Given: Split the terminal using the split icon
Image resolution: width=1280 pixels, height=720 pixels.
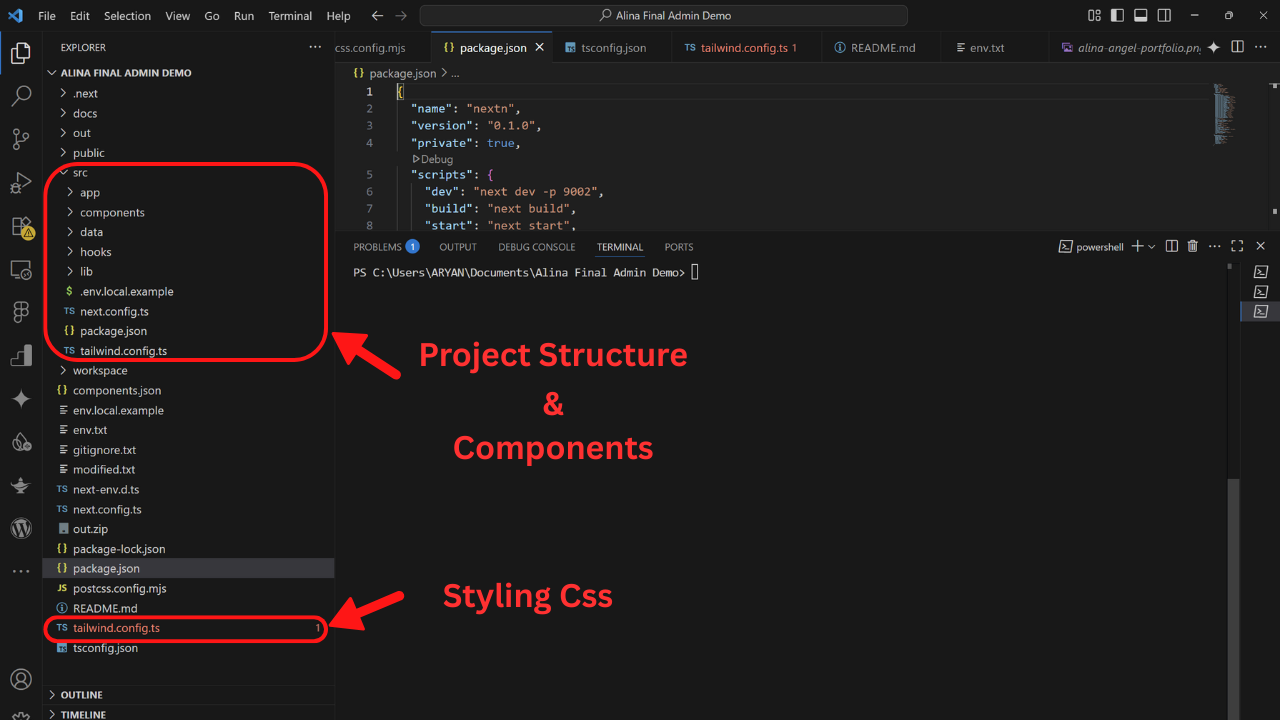Looking at the screenshot, I should [x=1171, y=246].
